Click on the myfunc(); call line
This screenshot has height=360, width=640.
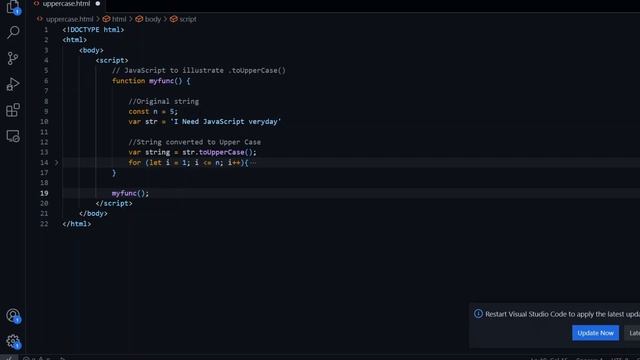point(130,193)
